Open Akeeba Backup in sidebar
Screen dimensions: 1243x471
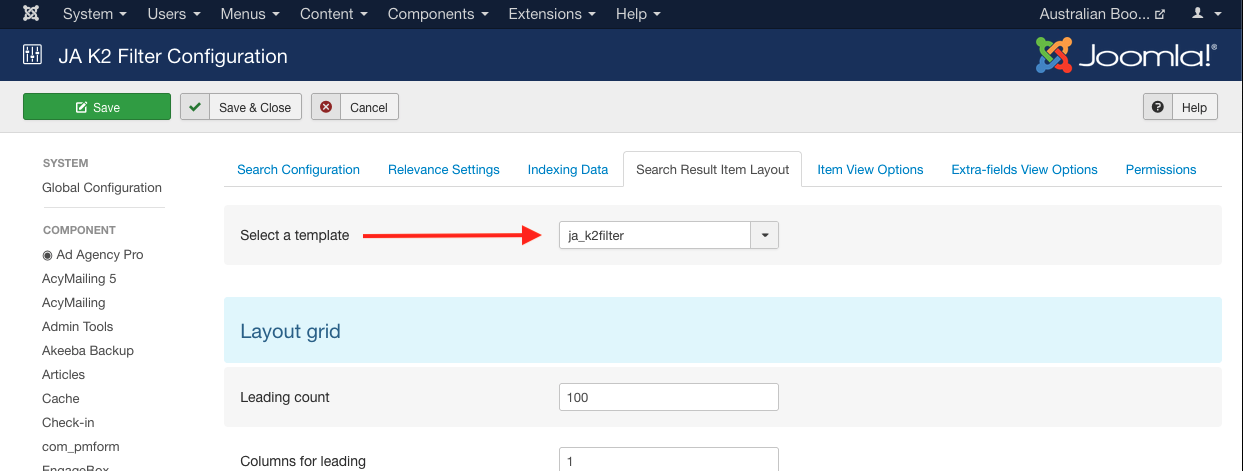click(88, 350)
